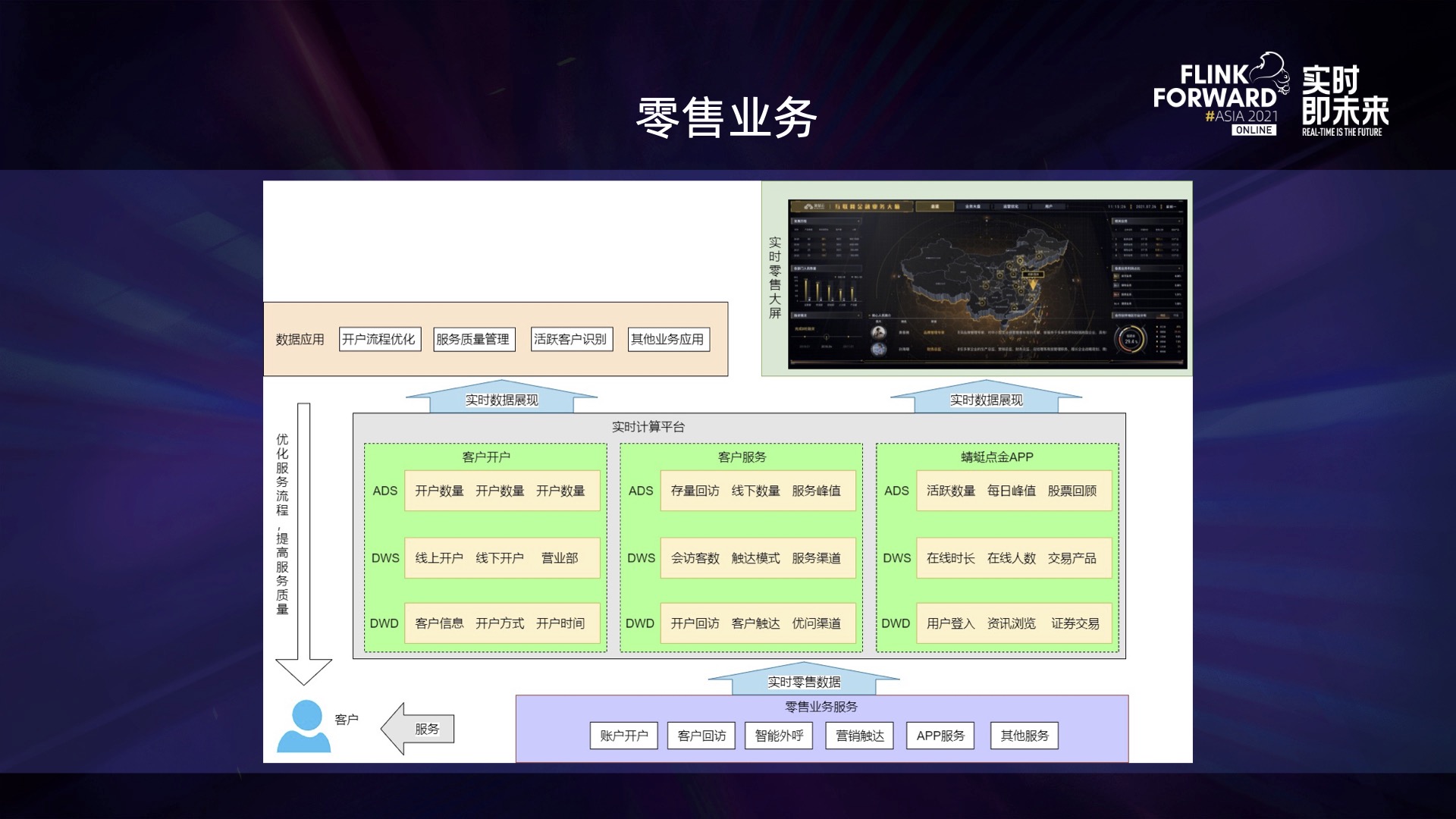Open the real-time retail dashboard screenshot

pos(987,284)
